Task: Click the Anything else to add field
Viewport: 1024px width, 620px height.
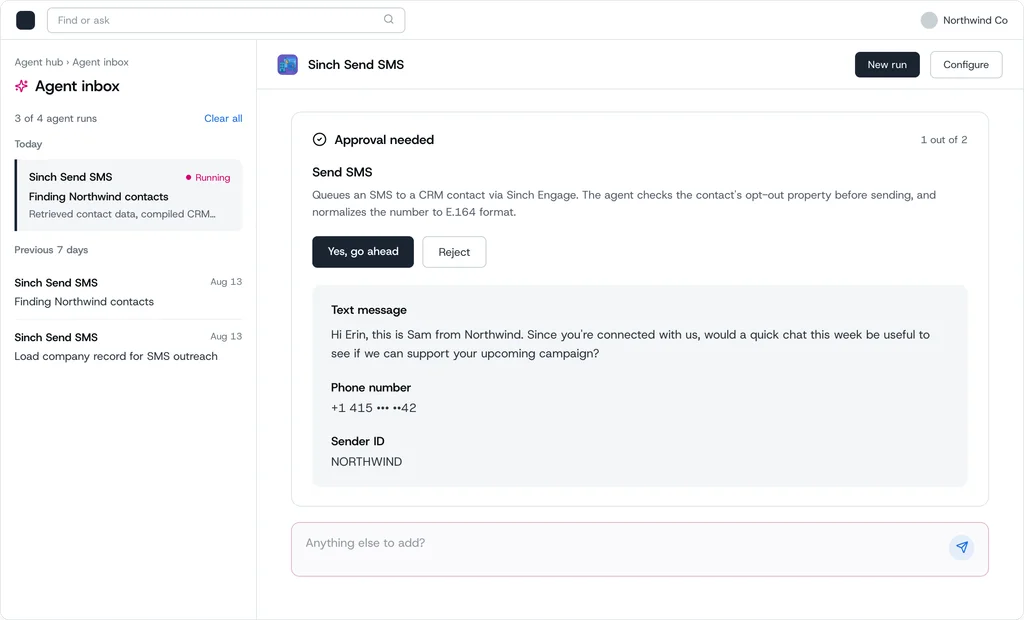Action: coord(639,549)
